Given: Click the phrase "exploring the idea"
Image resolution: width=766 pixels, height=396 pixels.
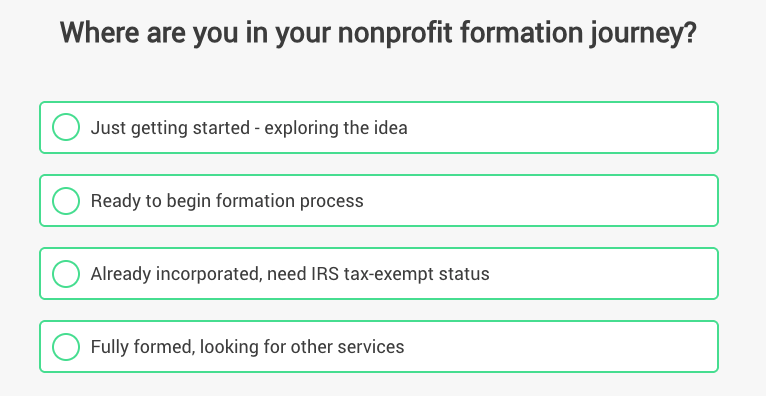Looking at the screenshot, I should (336, 128).
